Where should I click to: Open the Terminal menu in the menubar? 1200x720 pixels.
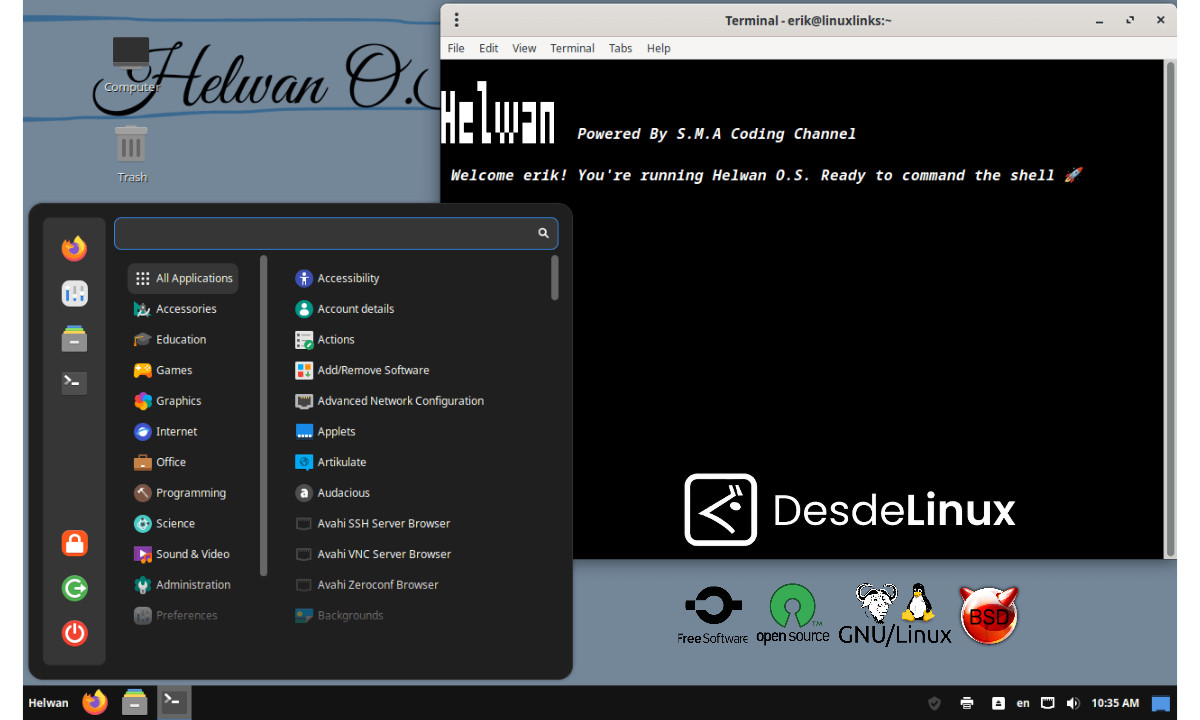pyautogui.click(x=572, y=48)
